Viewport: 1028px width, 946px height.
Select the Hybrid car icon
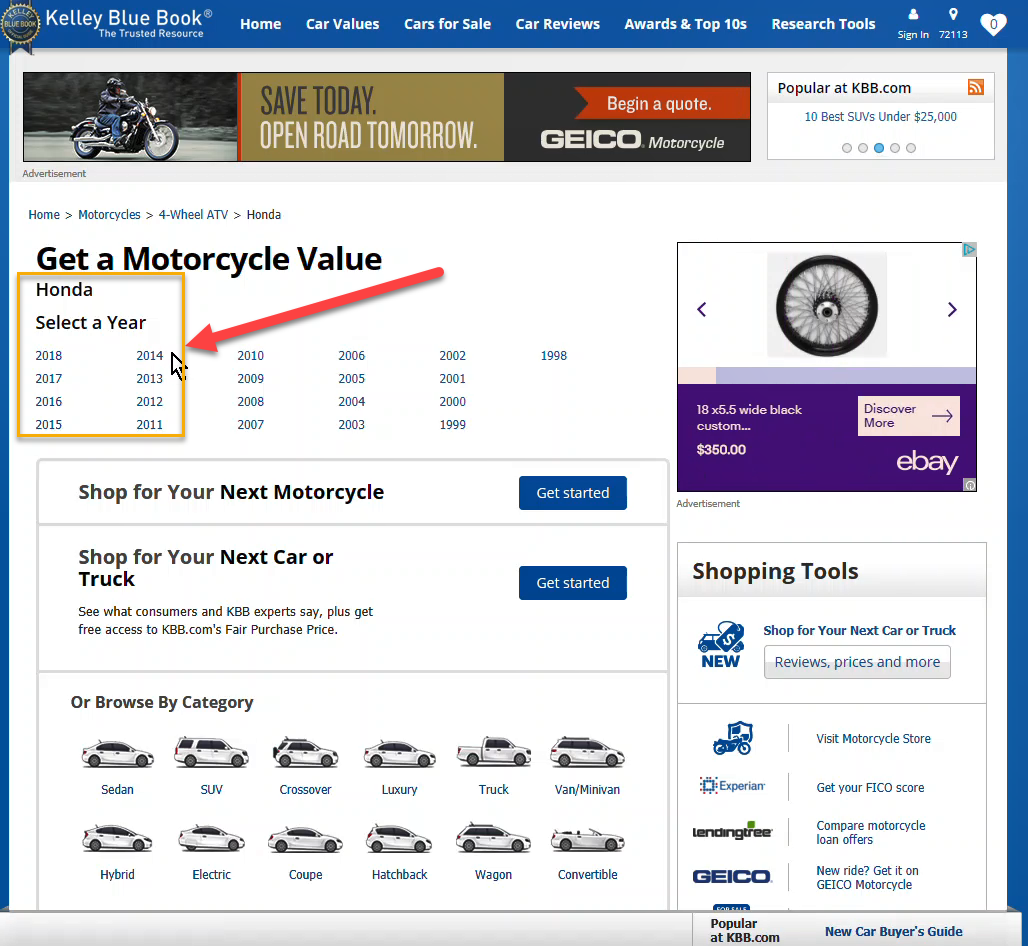tap(117, 839)
